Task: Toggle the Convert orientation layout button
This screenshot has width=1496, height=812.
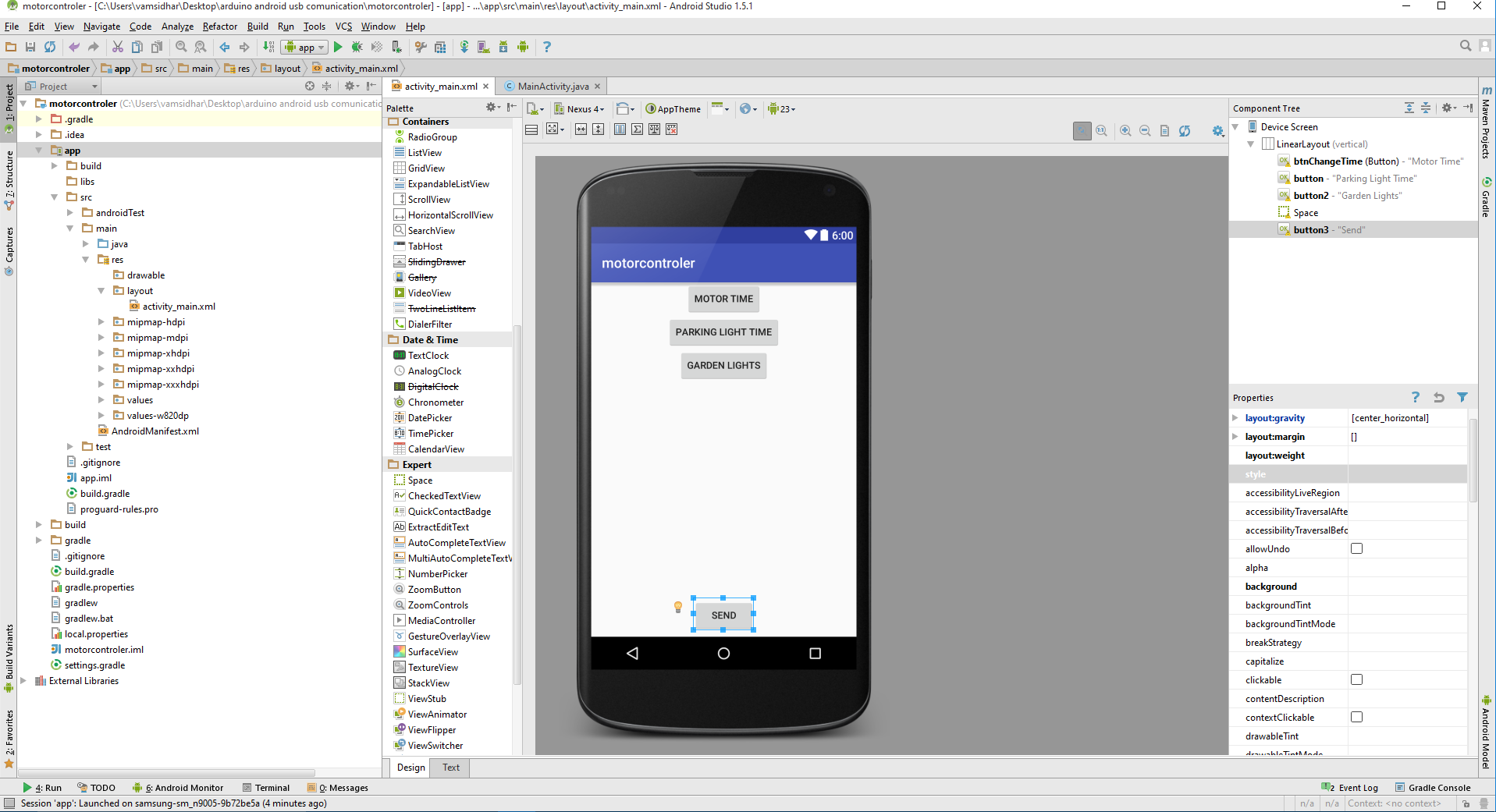Action: click(531, 129)
